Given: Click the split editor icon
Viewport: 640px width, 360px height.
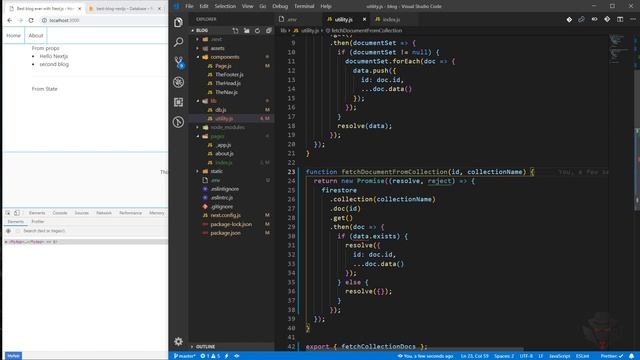Looking at the screenshot, I should click(620, 19).
